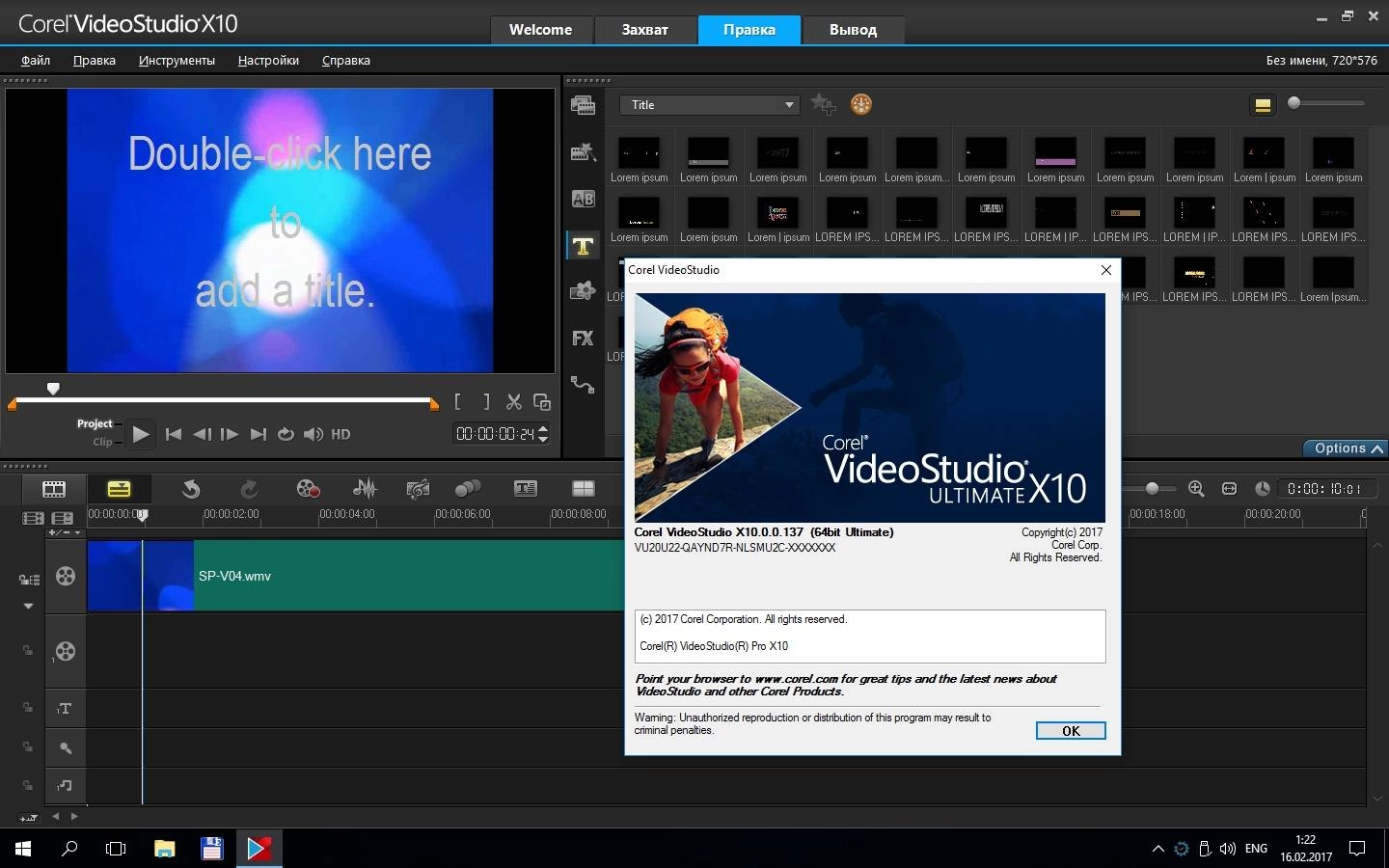Open the Настройки menu
Screen dimensions: 1389x868
pyautogui.click(x=268, y=60)
